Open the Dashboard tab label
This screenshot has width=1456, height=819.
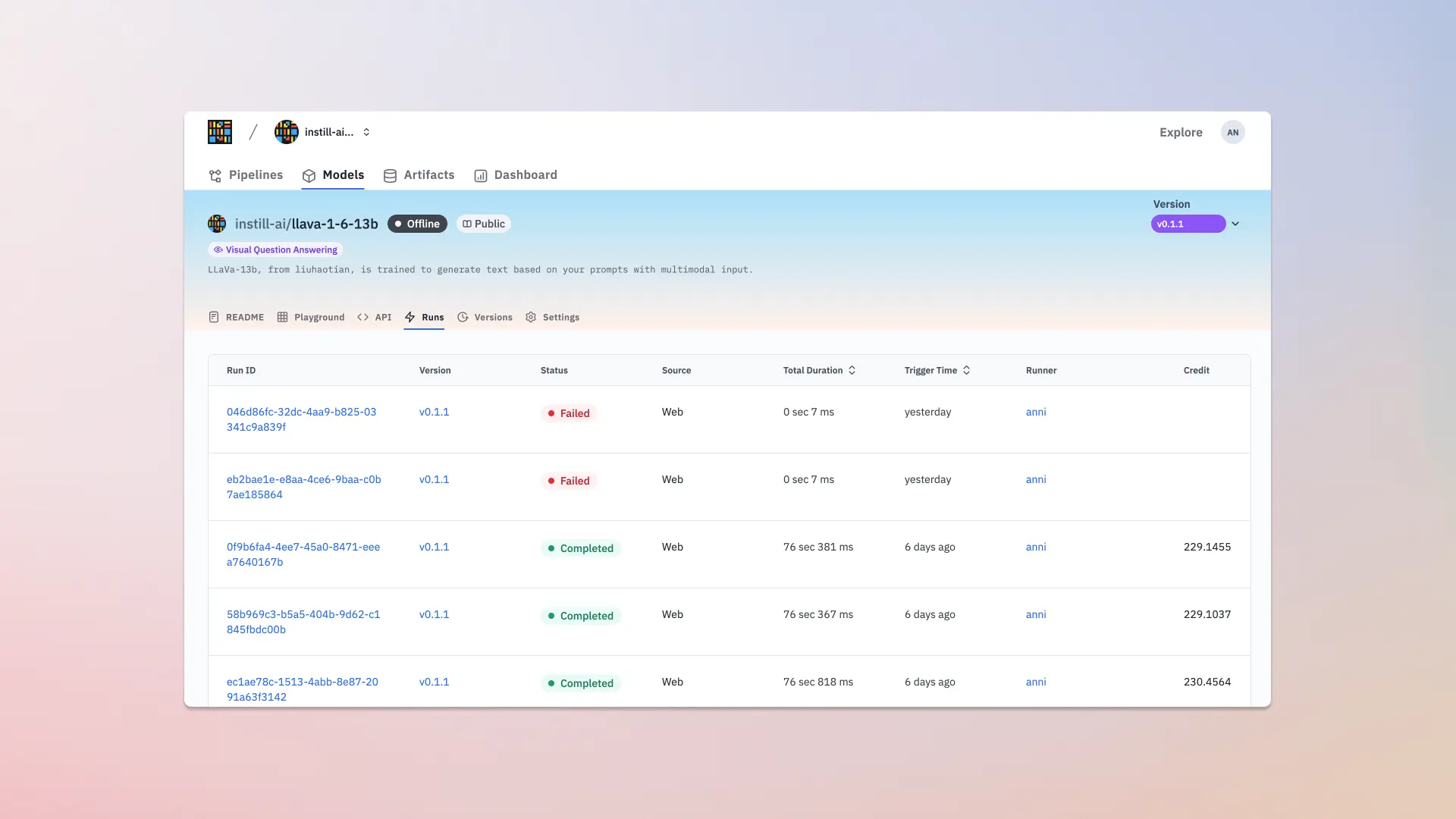[x=526, y=174]
